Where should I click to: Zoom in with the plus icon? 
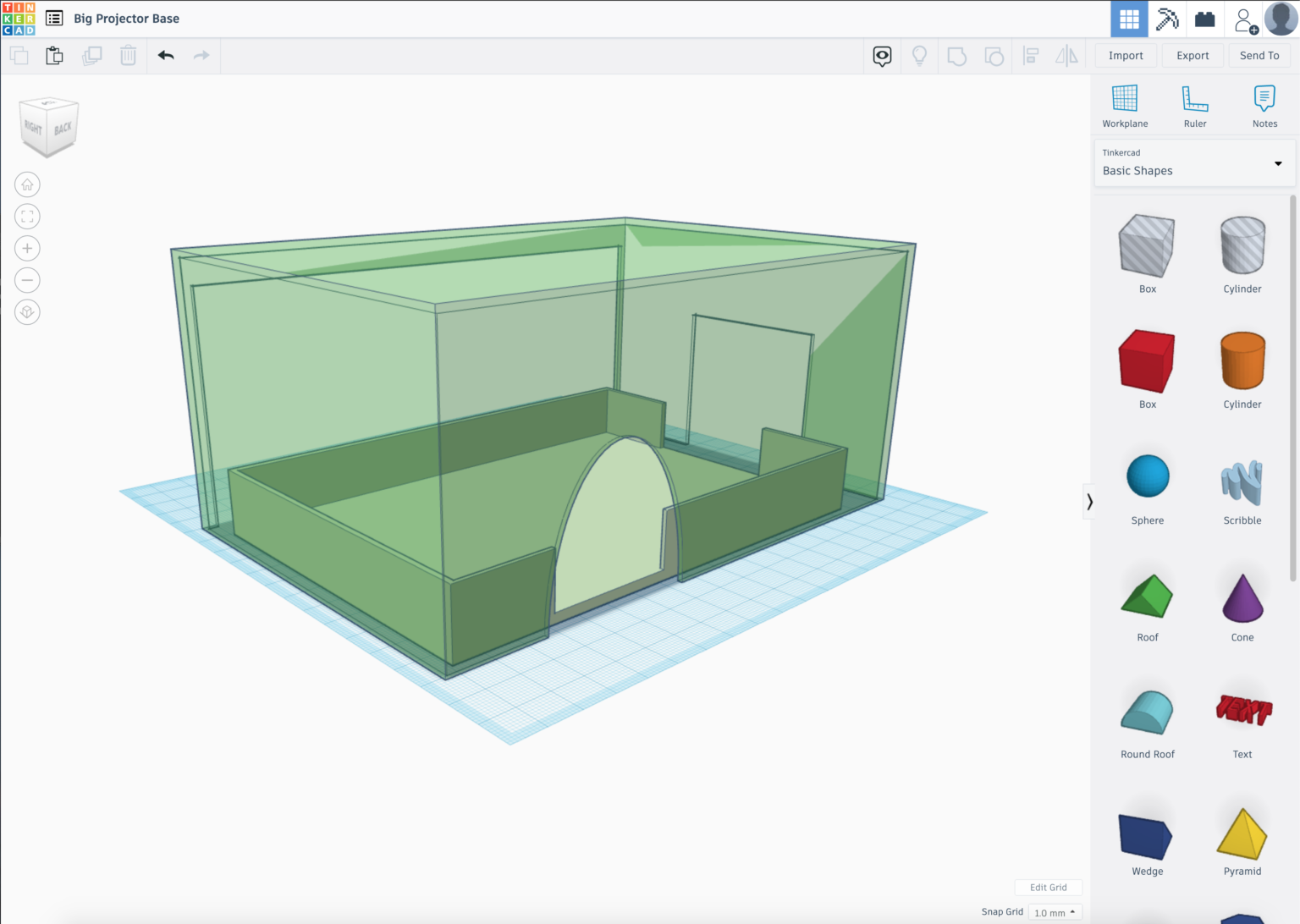pos(27,249)
